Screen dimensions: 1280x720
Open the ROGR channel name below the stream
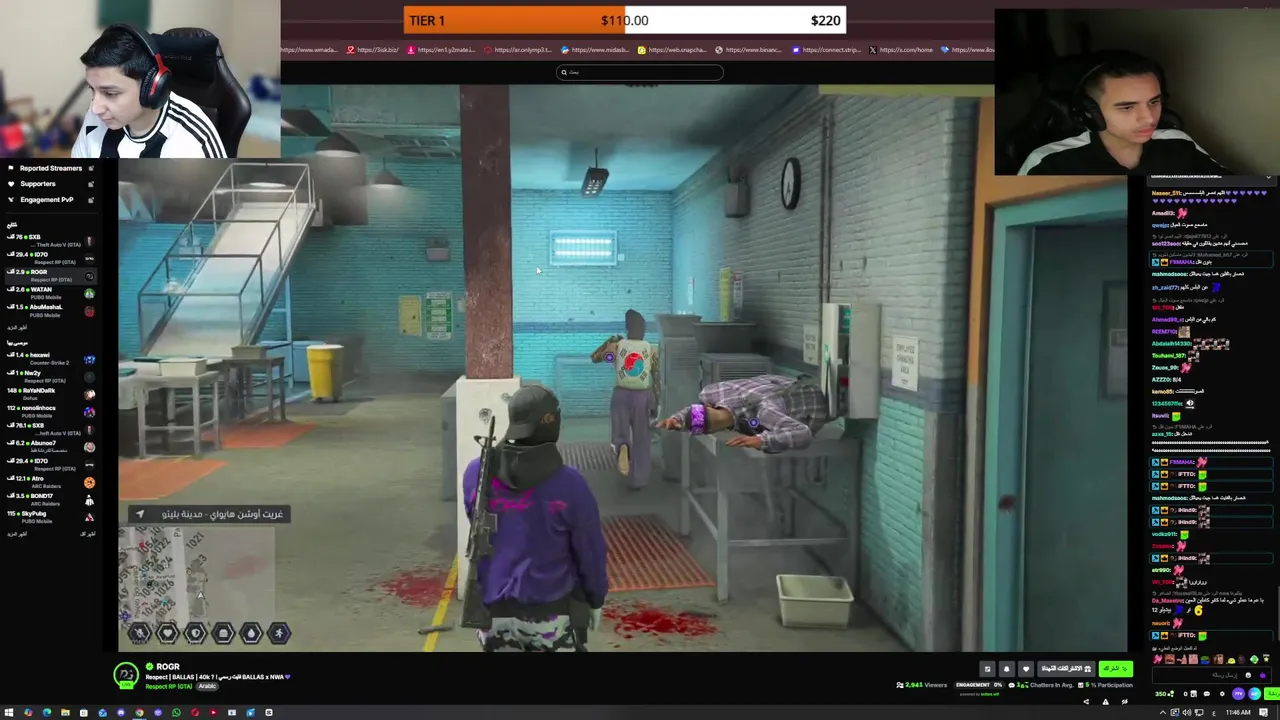(168, 667)
